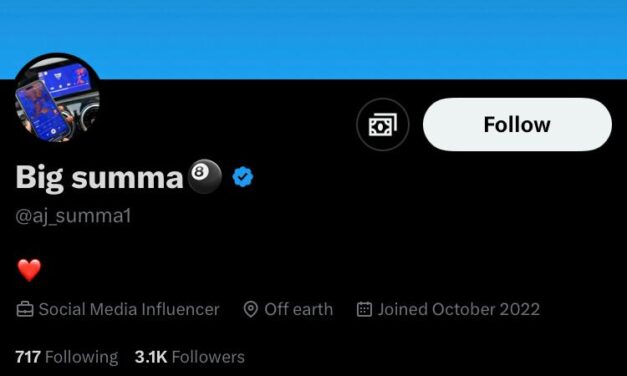
Task: Click the briefcase icon by Social Media Influencer
Action: [25, 310]
